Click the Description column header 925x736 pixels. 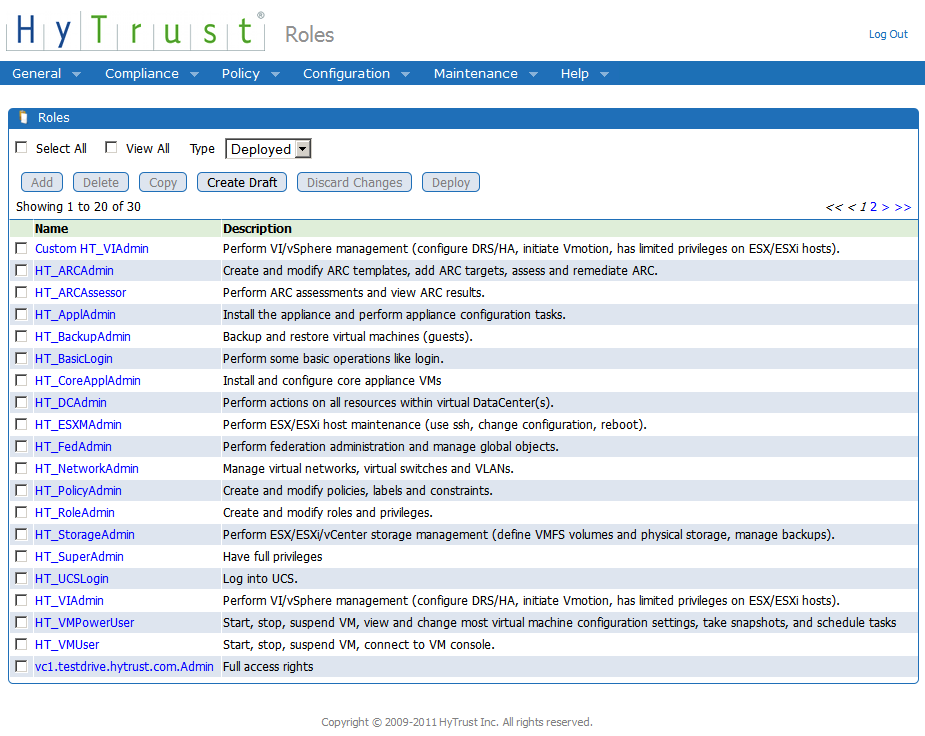(257, 228)
